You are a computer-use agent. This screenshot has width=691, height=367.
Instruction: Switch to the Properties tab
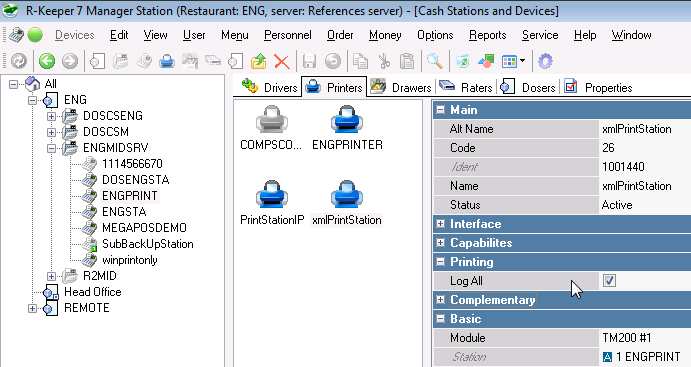tap(598, 87)
